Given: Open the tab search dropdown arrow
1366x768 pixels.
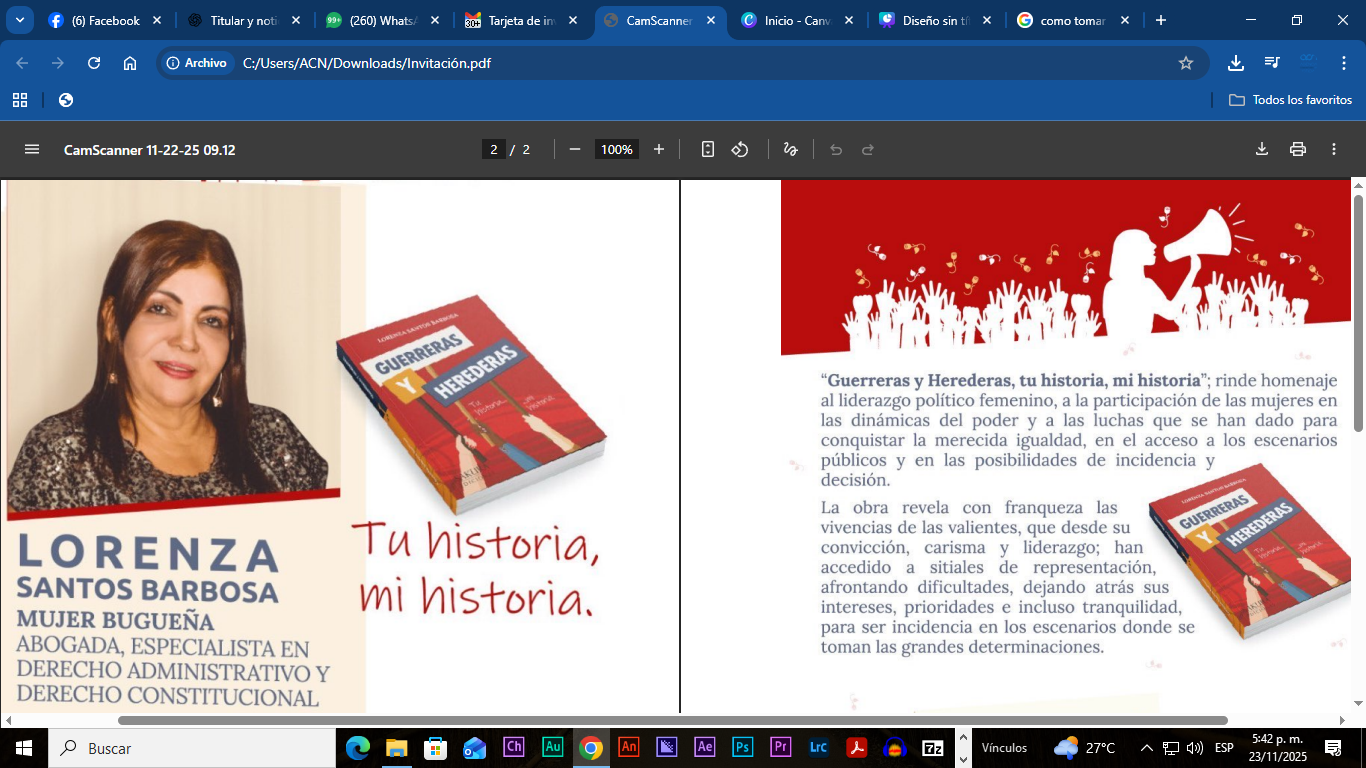Looking at the screenshot, I should (20, 20).
